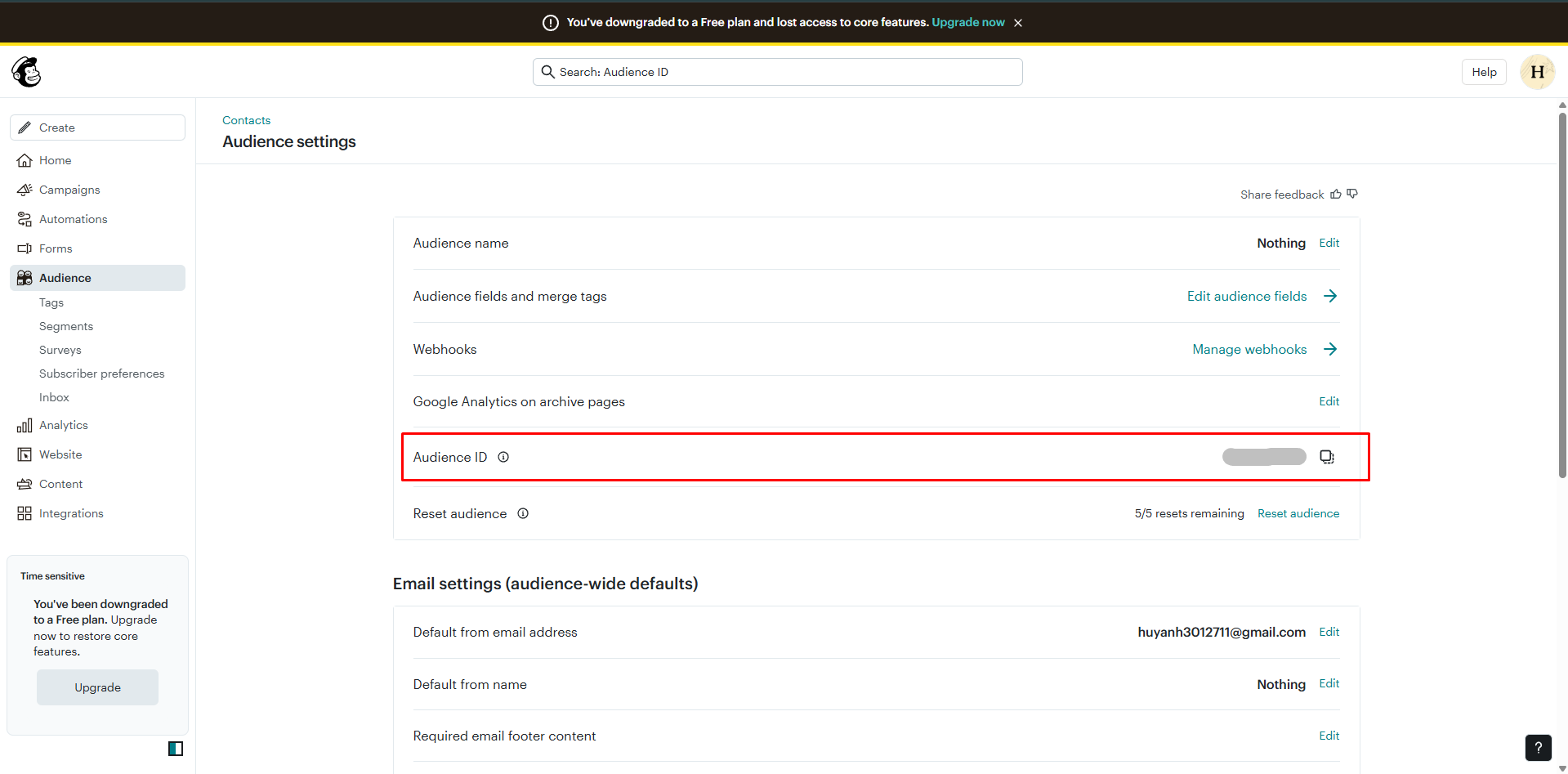Edit Default from email address

point(1329,632)
